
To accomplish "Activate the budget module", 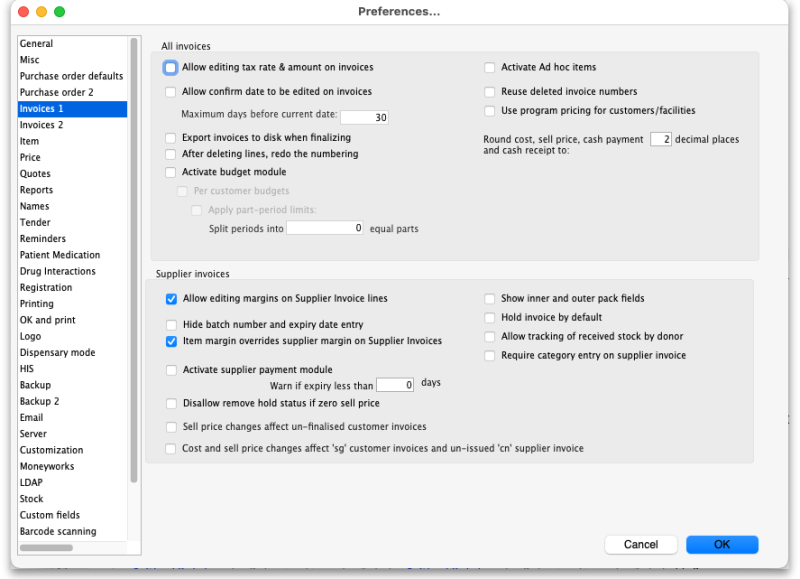I will [170, 171].
